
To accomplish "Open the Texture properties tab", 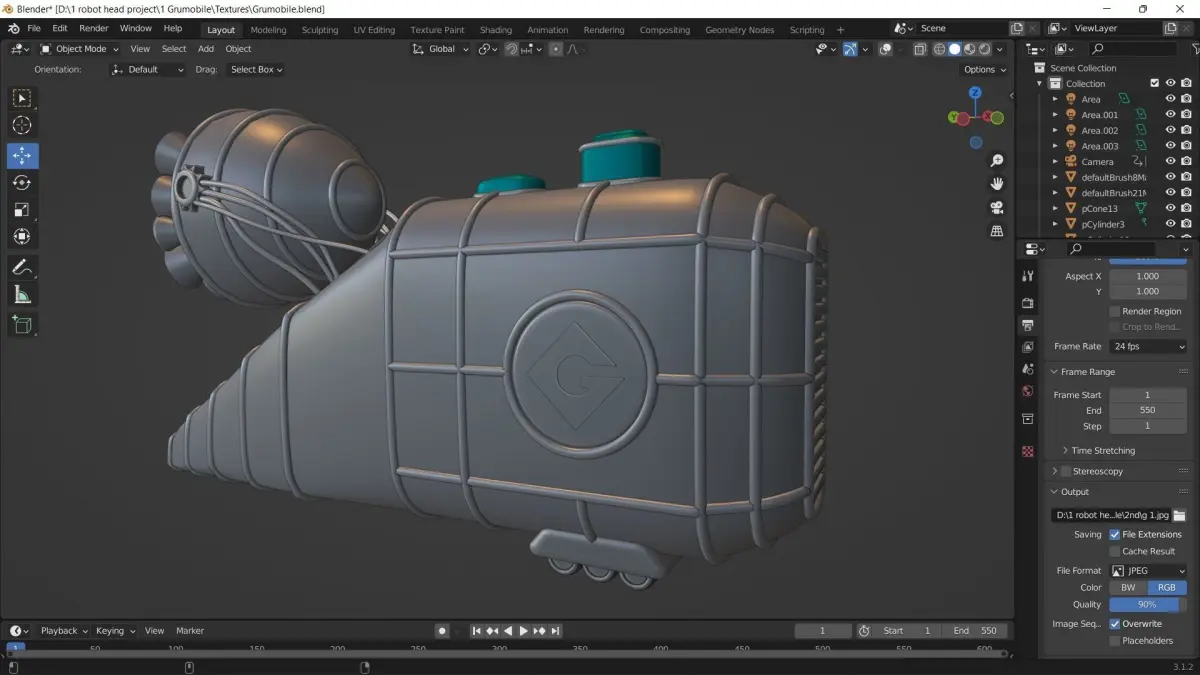I will click(x=1027, y=451).
